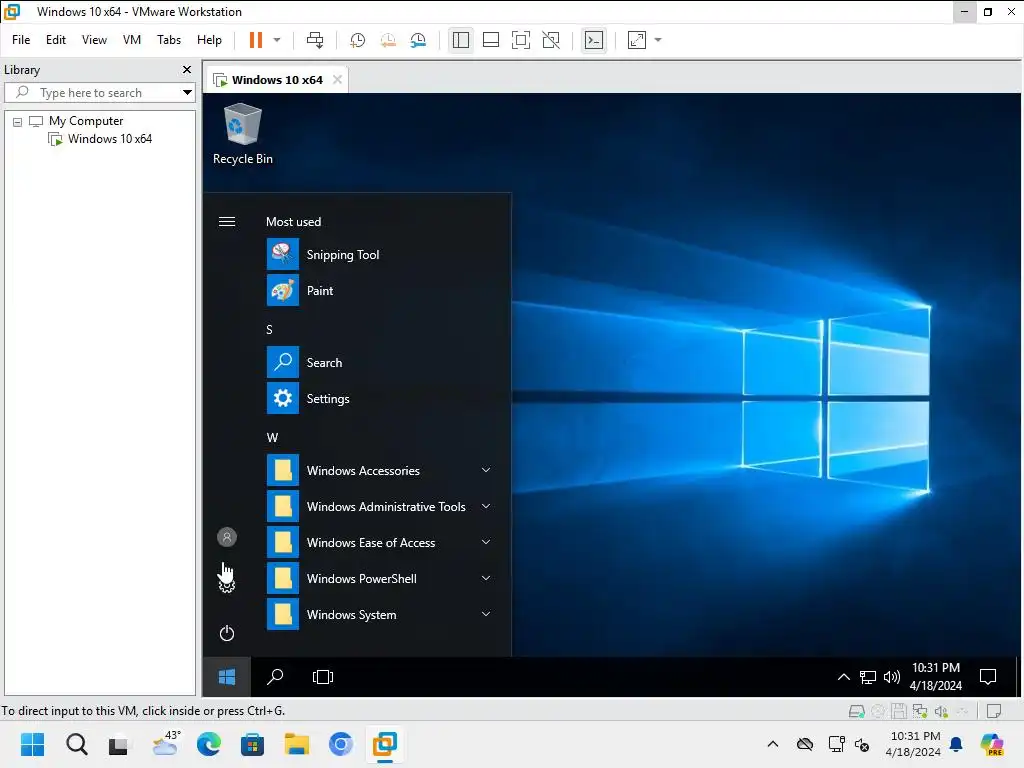Click the guest volume speaker icon
Viewport: 1024px width, 768px height.
[891, 677]
